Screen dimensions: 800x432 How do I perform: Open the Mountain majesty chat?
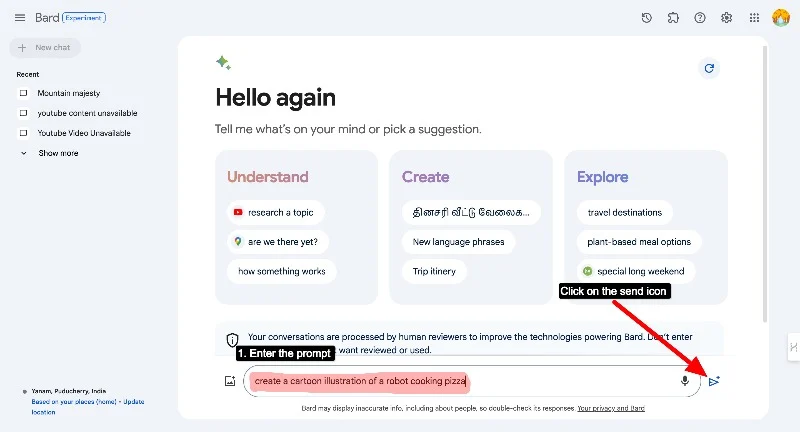(x=65, y=93)
